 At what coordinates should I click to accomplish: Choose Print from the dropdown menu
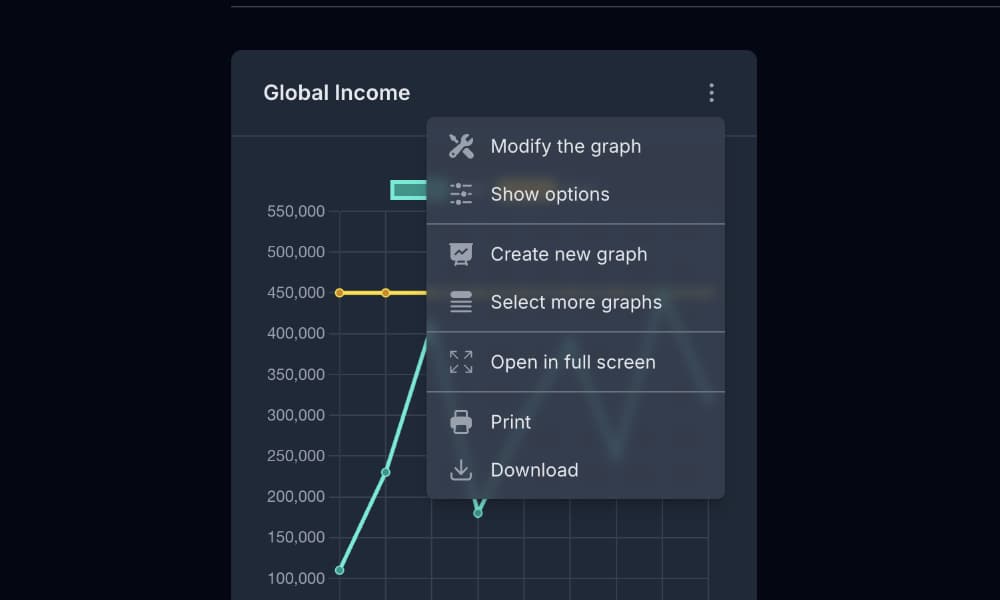tap(510, 422)
